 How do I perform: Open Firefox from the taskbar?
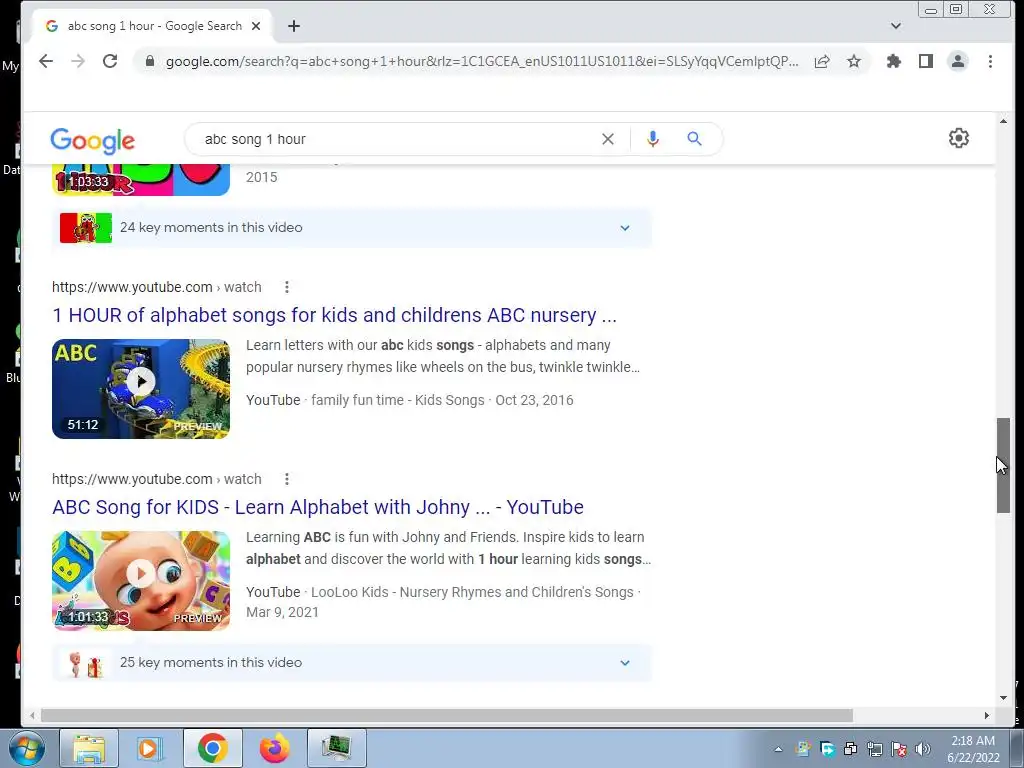point(274,748)
